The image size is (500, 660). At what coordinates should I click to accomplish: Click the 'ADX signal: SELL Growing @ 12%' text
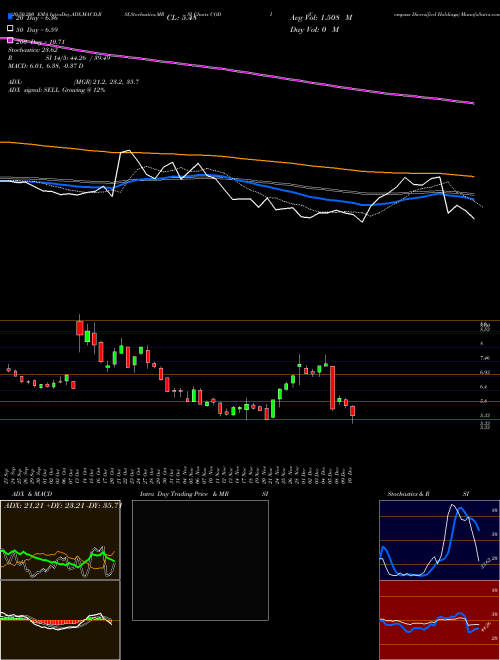coord(56,90)
